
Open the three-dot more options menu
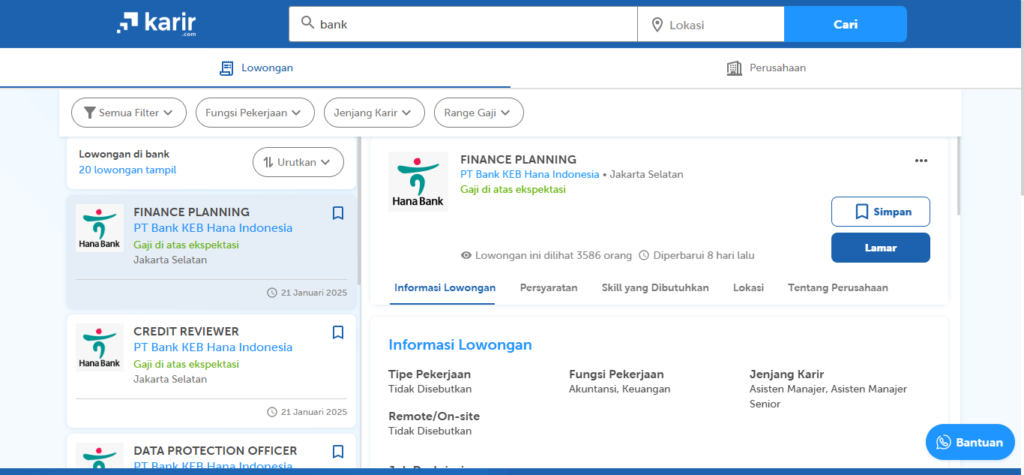pos(921,161)
